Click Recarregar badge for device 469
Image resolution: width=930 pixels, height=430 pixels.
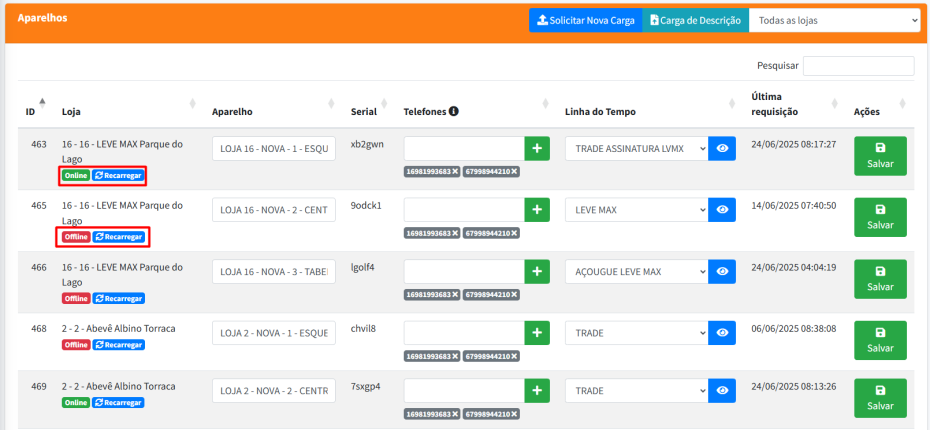point(119,403)
